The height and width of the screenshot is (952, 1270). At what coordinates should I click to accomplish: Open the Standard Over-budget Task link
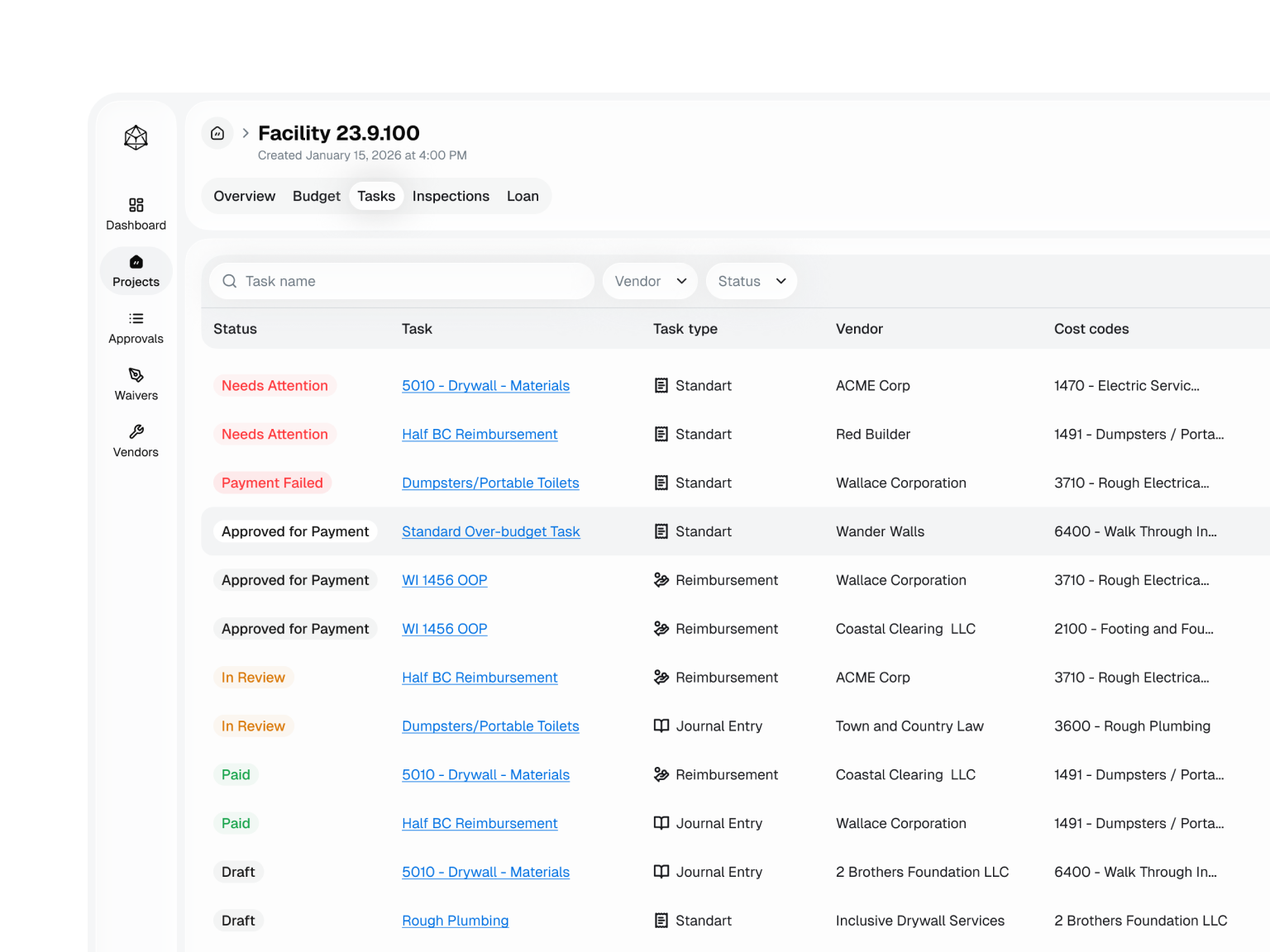(x=490, y=532)
